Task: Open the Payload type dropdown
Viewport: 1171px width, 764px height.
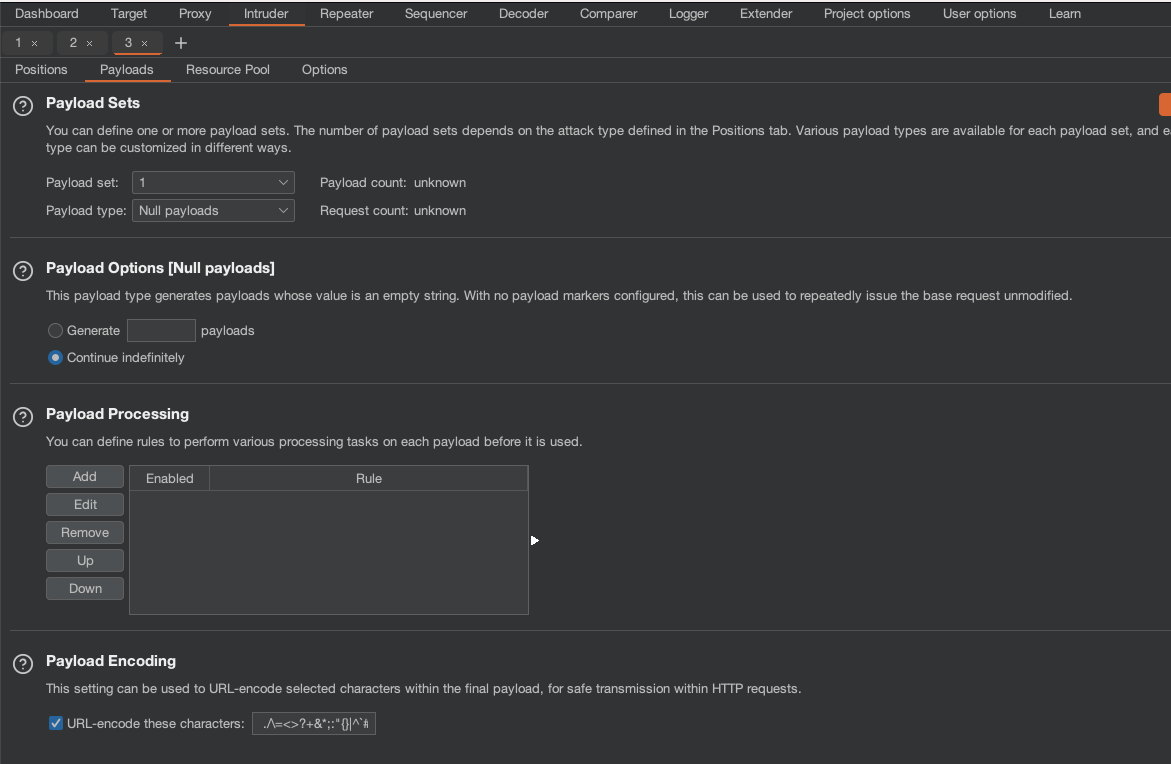Action: (213, 211)
